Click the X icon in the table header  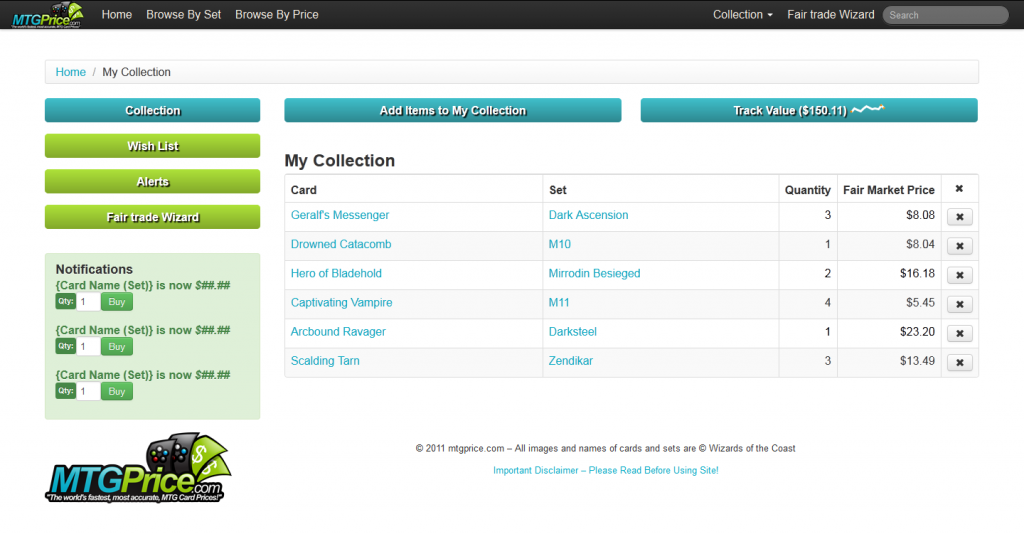tap(959, 189)
